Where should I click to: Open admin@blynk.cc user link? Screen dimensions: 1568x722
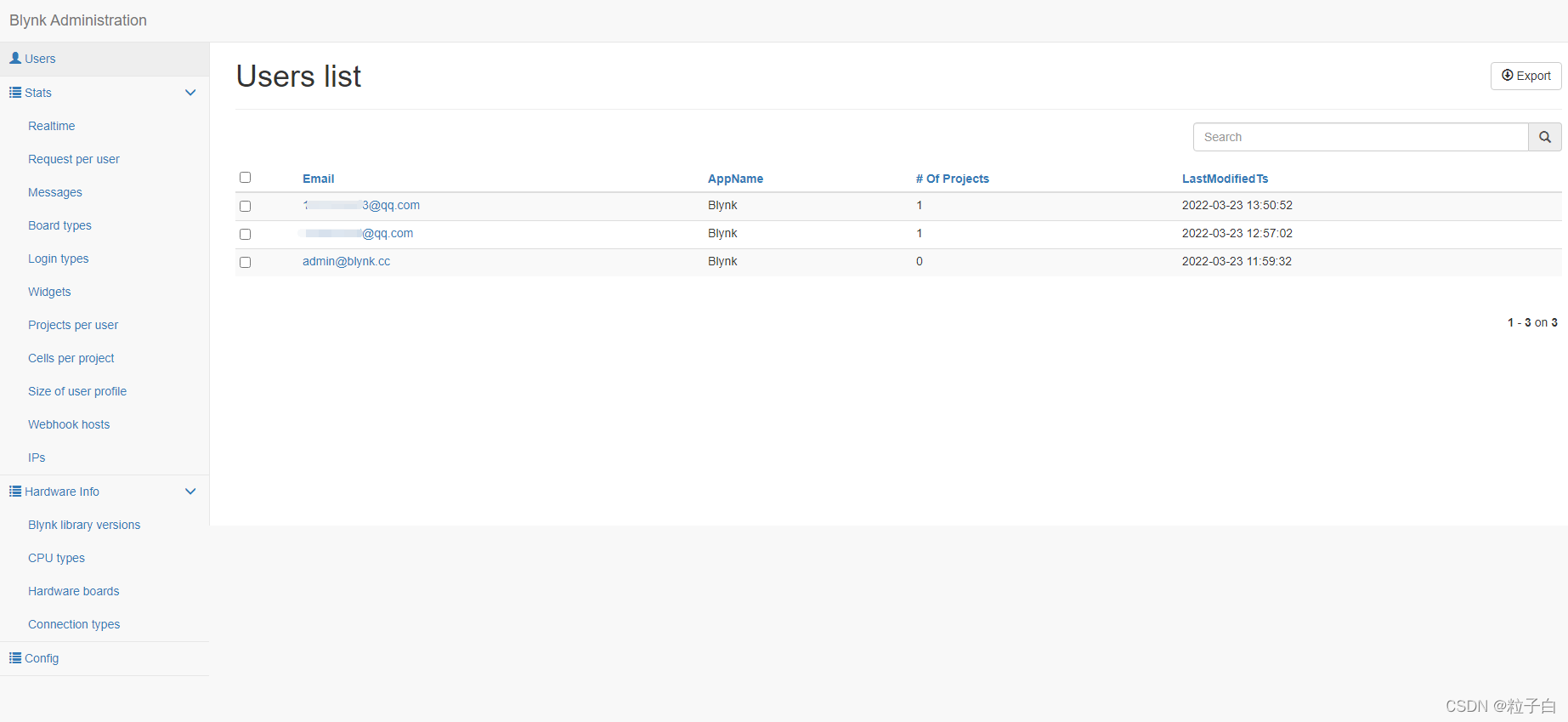tap(346, 261)
